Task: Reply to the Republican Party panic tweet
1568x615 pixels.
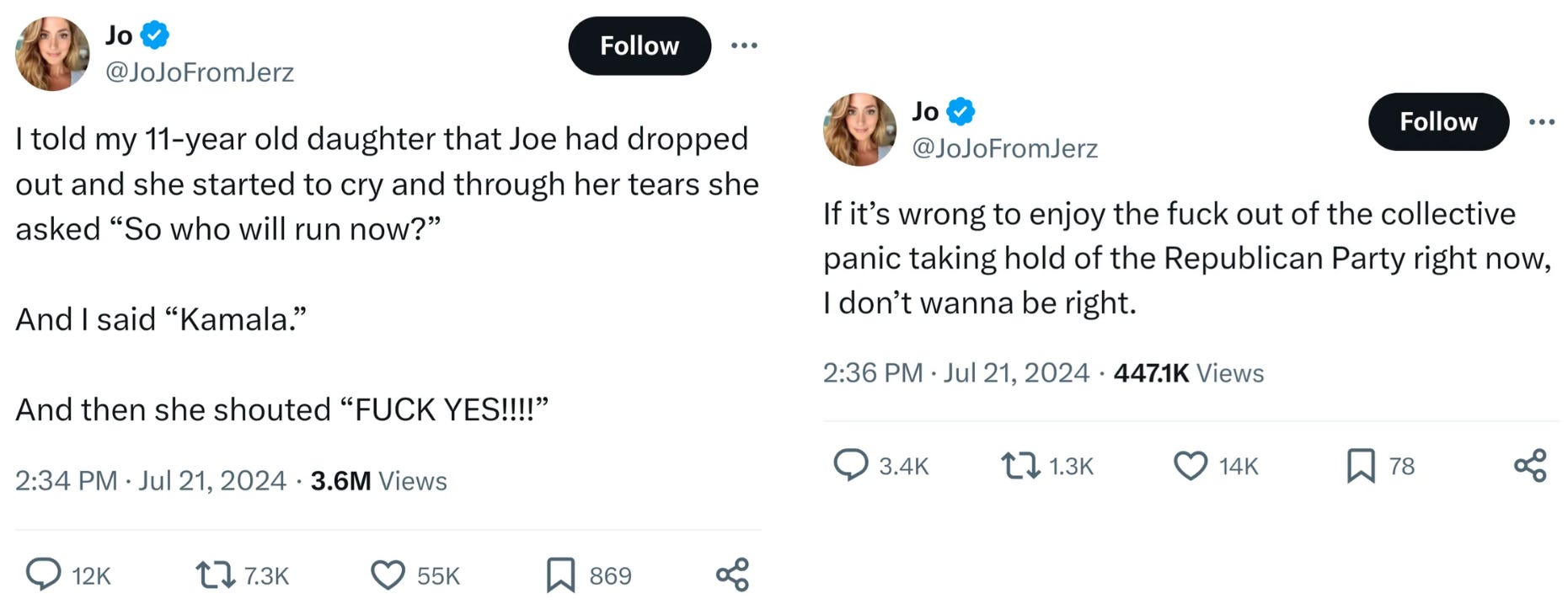Action: coord(850,465)
